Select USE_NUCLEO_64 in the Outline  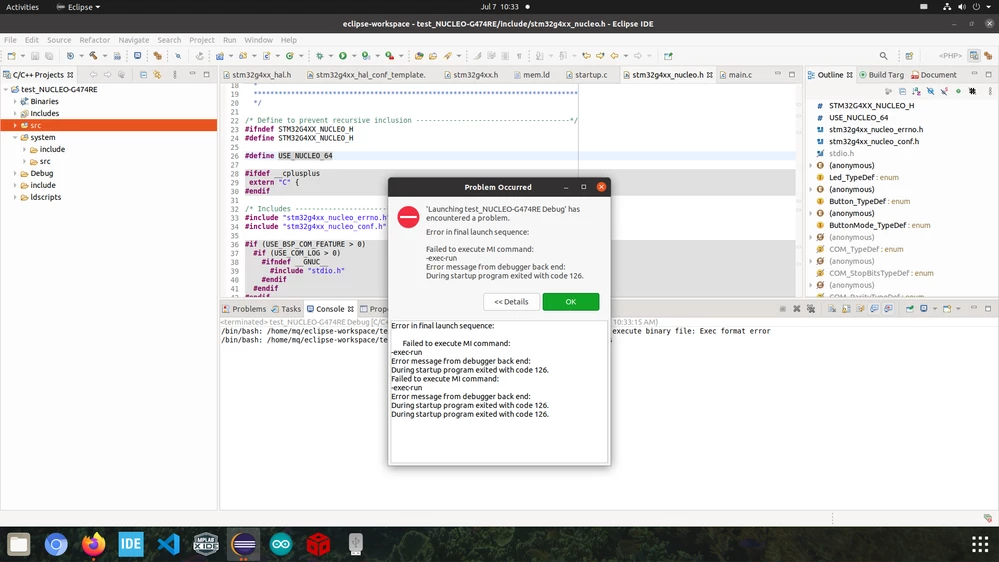click(858, 118)
